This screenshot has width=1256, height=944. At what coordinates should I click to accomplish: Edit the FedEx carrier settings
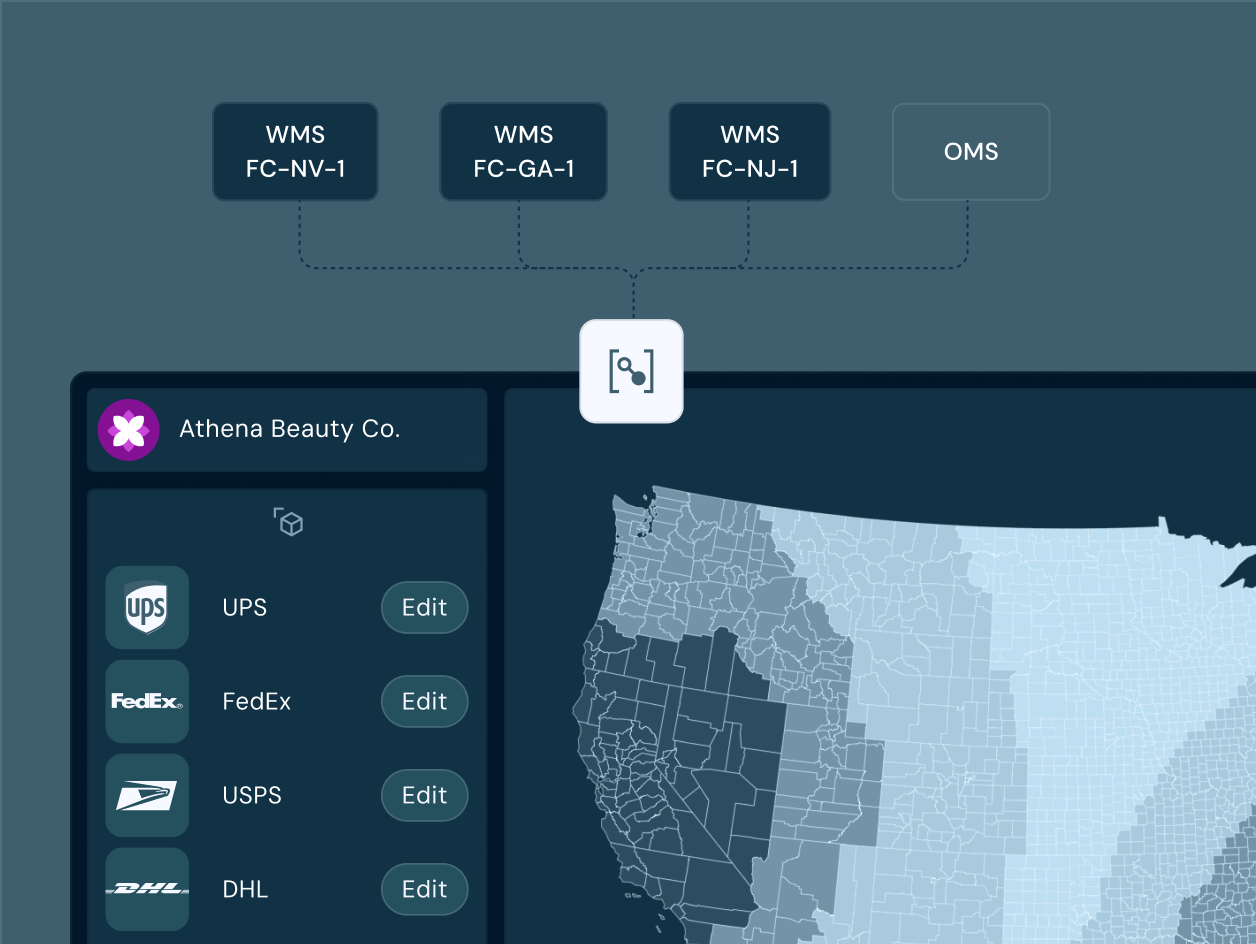425,701
